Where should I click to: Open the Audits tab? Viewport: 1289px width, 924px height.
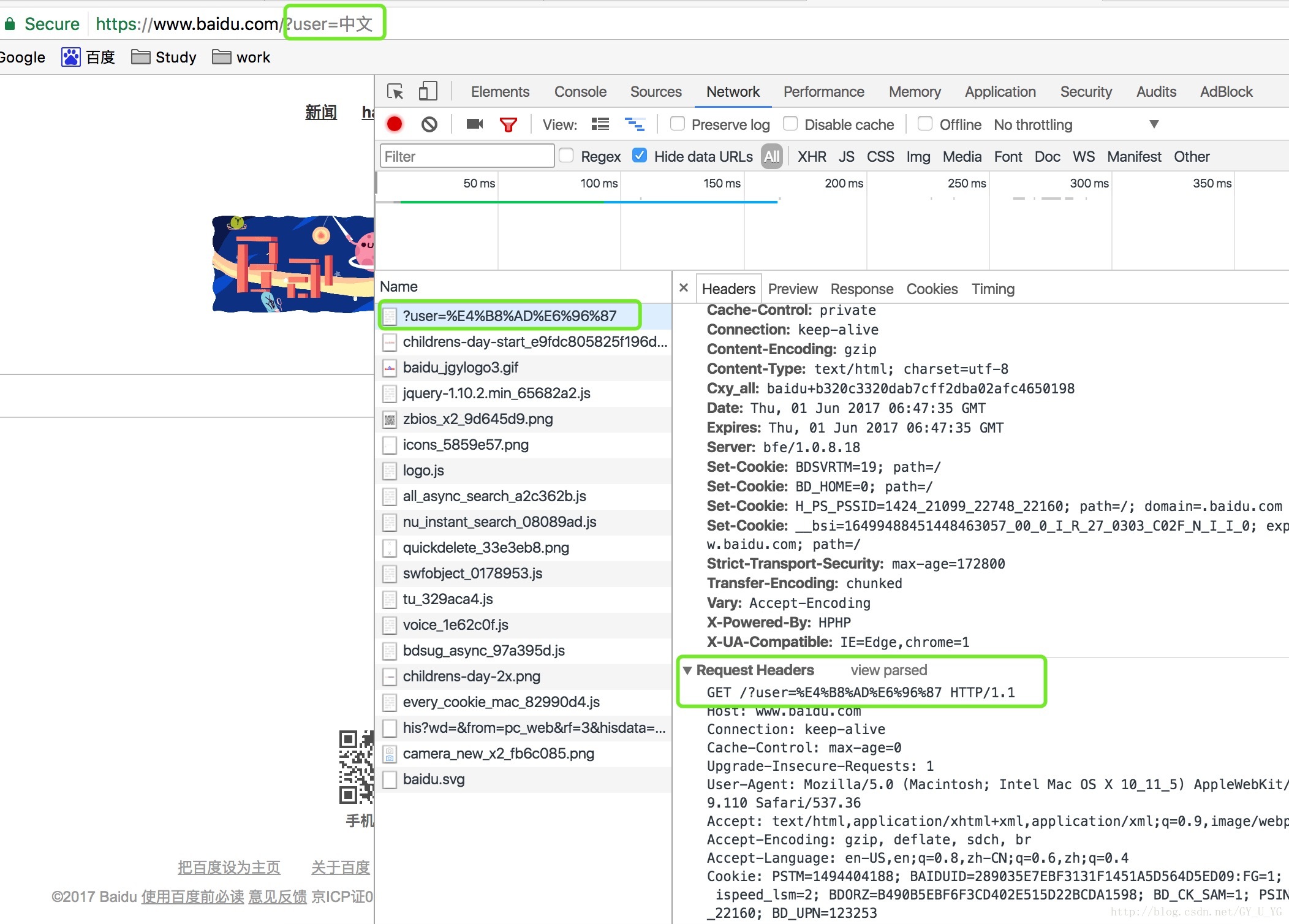click(1156, 92)
